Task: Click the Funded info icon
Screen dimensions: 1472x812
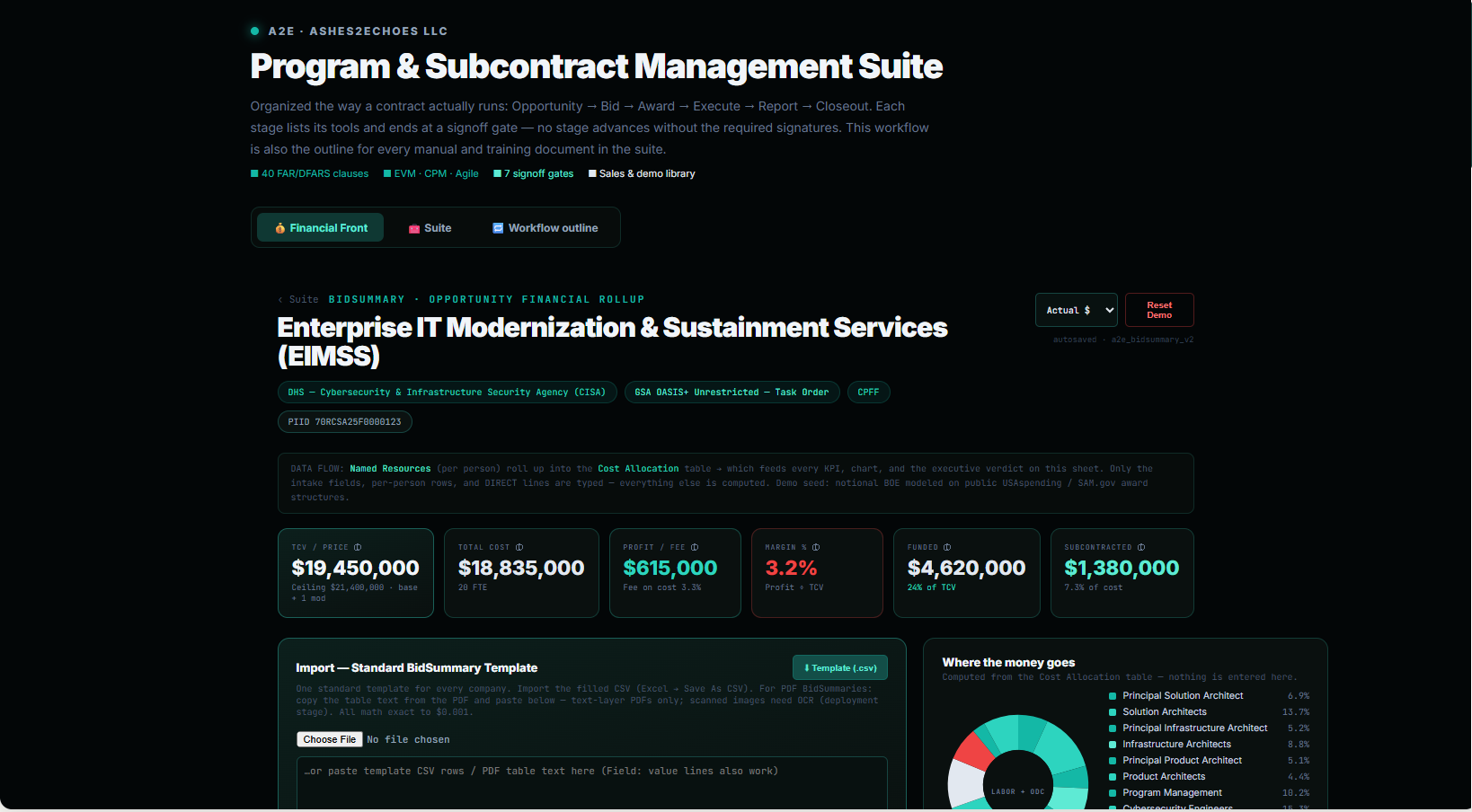Action: pyautogui.click(x=947, y=547)
